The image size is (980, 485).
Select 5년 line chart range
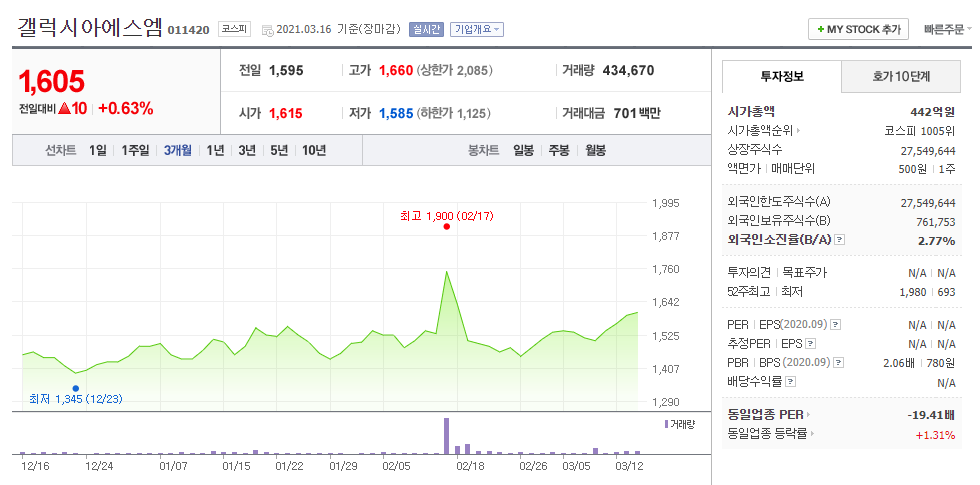pyautogui.click(x=279, y=151)
